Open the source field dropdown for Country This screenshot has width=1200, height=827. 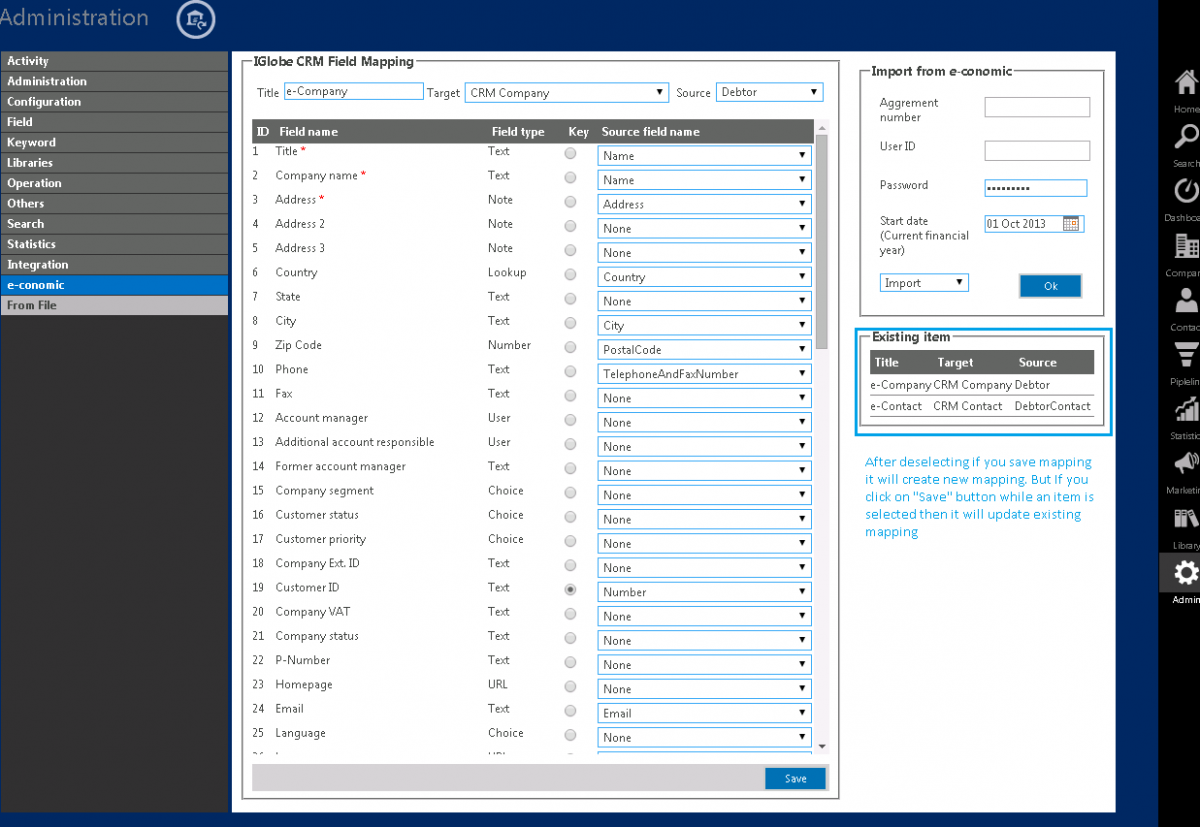point(704,277)
